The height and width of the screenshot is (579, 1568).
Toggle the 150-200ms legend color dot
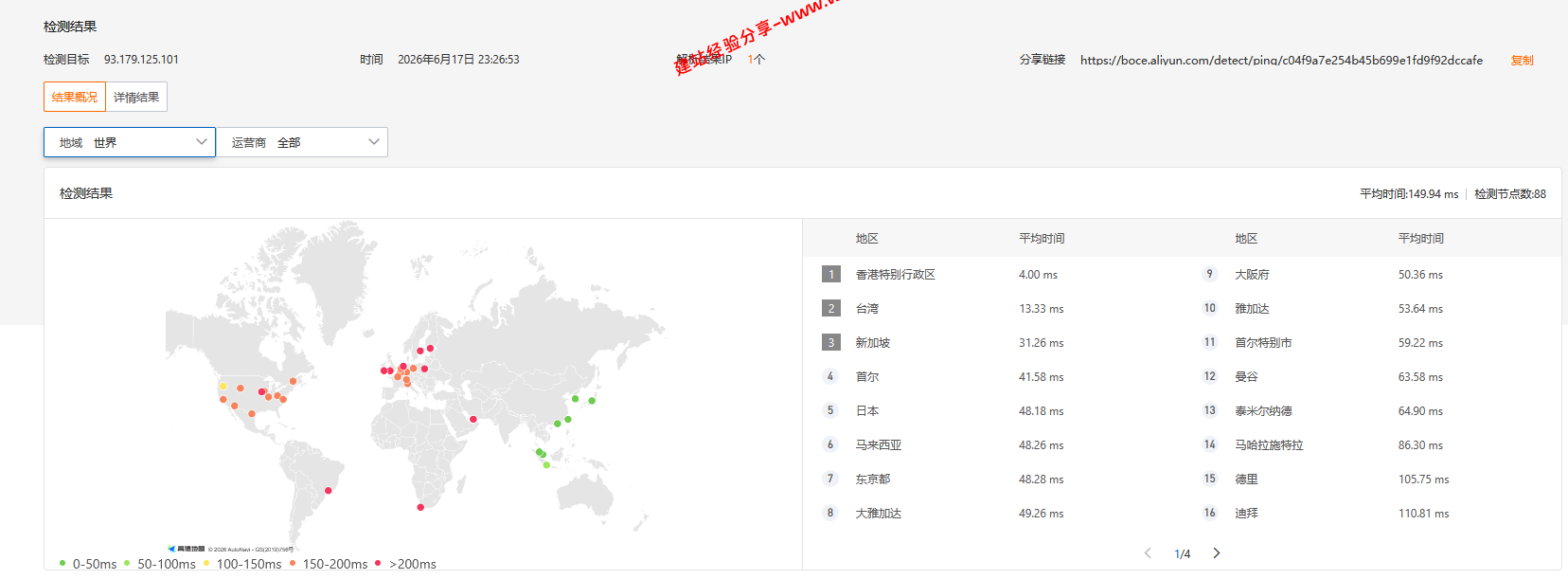click(x=293, y=563)
